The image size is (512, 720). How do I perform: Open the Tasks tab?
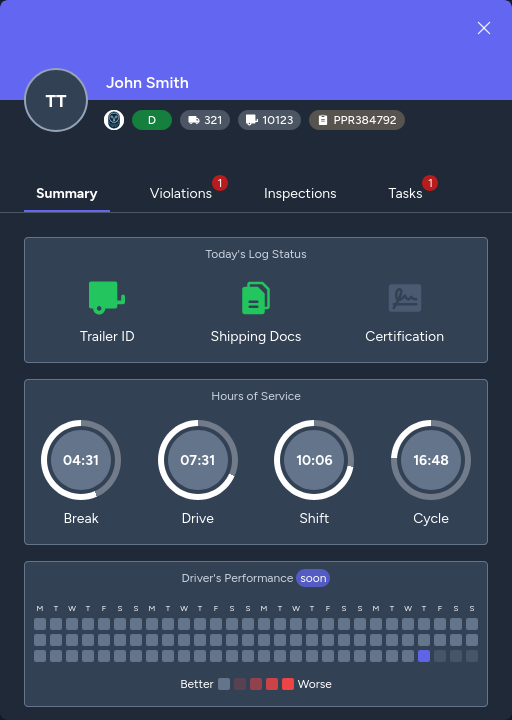(x=405, y=193)
